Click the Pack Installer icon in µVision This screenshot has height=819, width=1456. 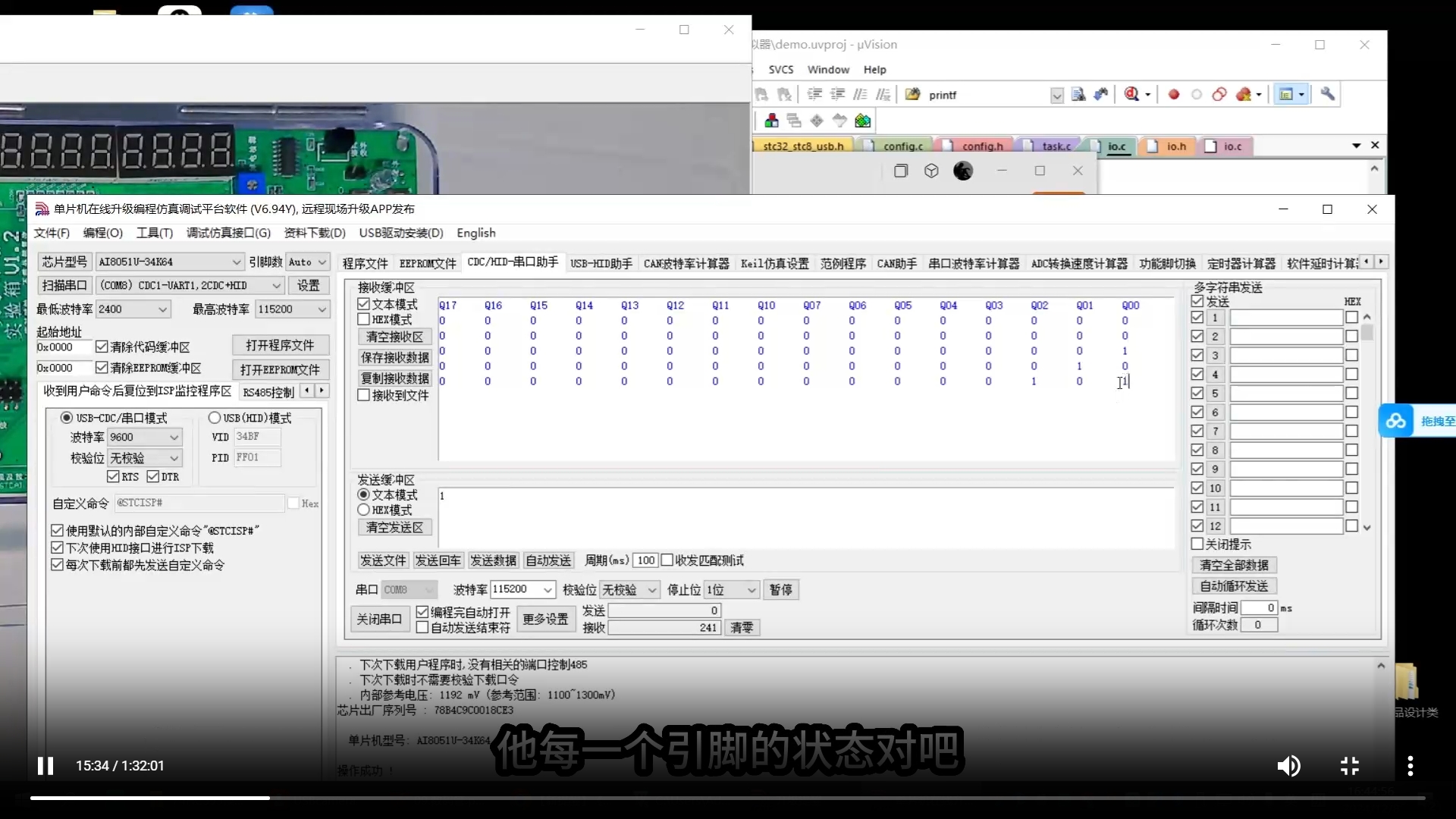(x=863, y=121)
